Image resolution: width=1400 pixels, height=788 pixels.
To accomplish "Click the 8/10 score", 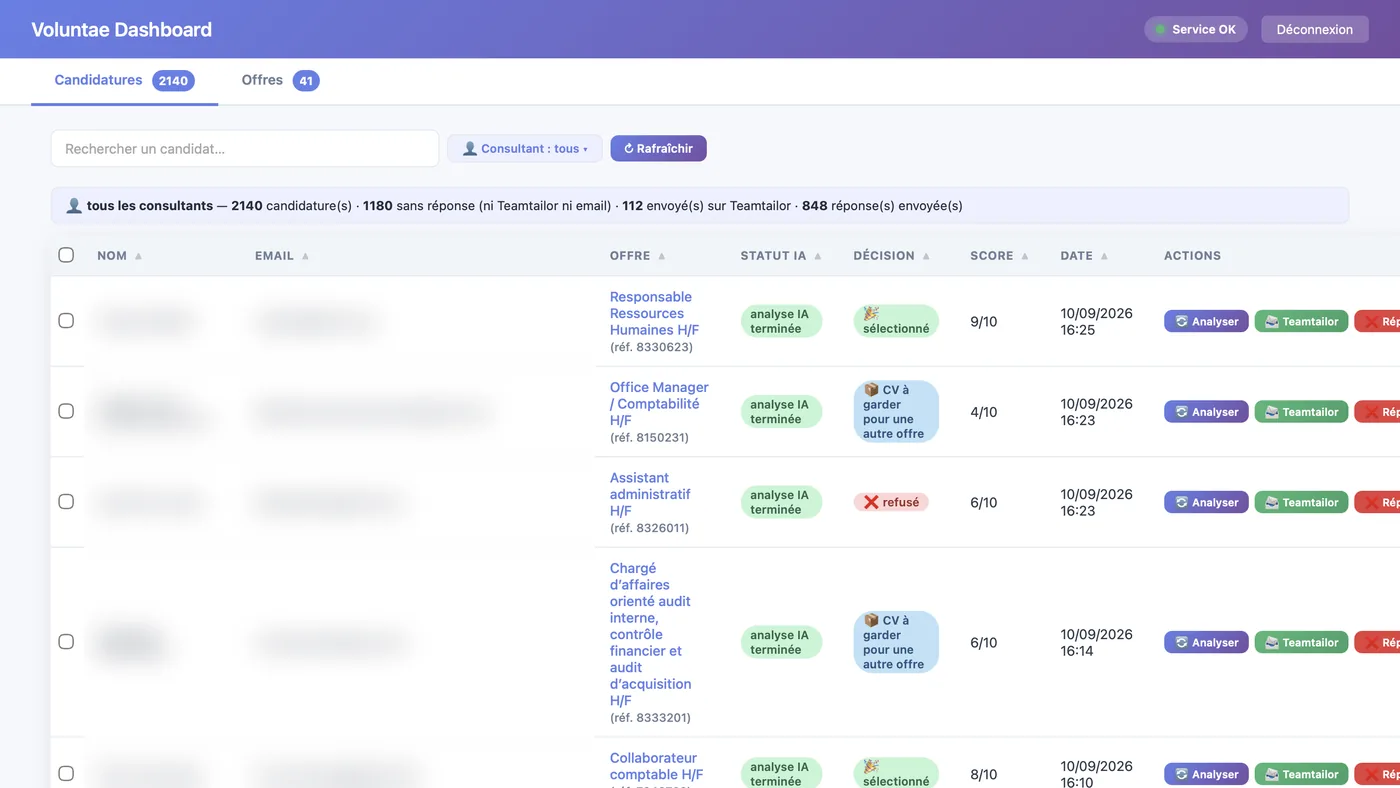I will [984, 774].
